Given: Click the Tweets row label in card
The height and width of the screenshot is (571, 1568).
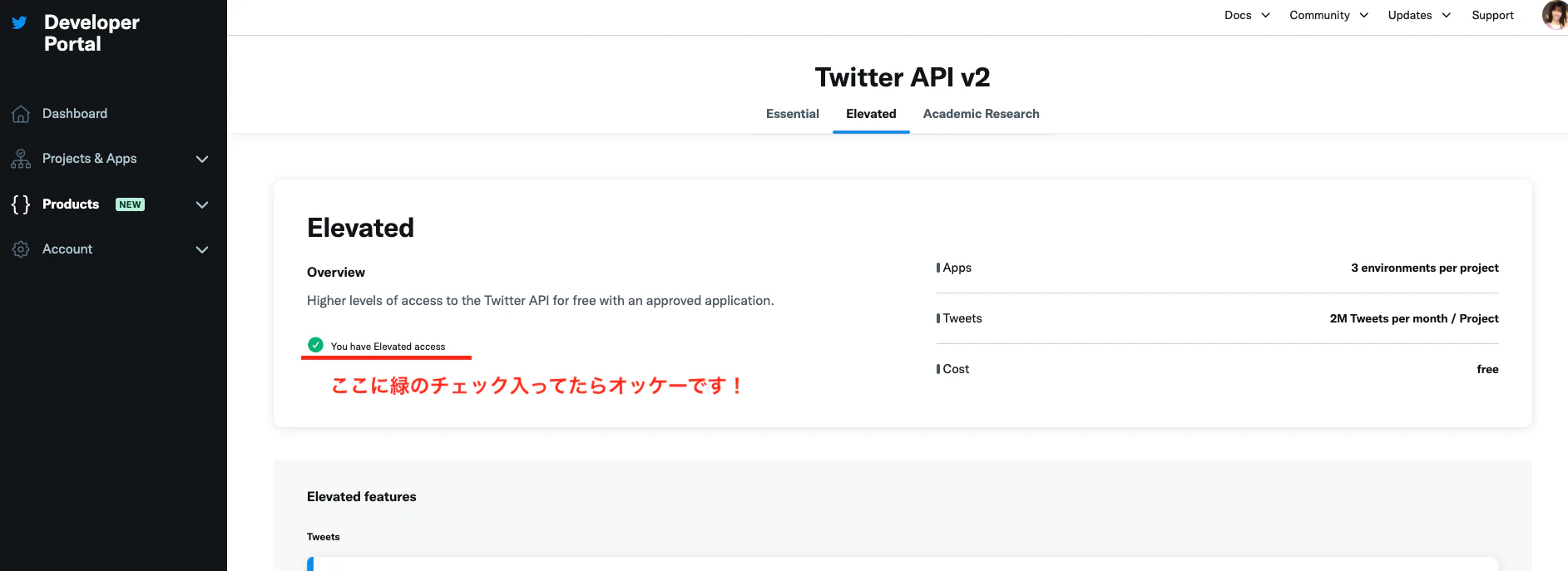Looking at the screenshot, I should coord(962,318).
